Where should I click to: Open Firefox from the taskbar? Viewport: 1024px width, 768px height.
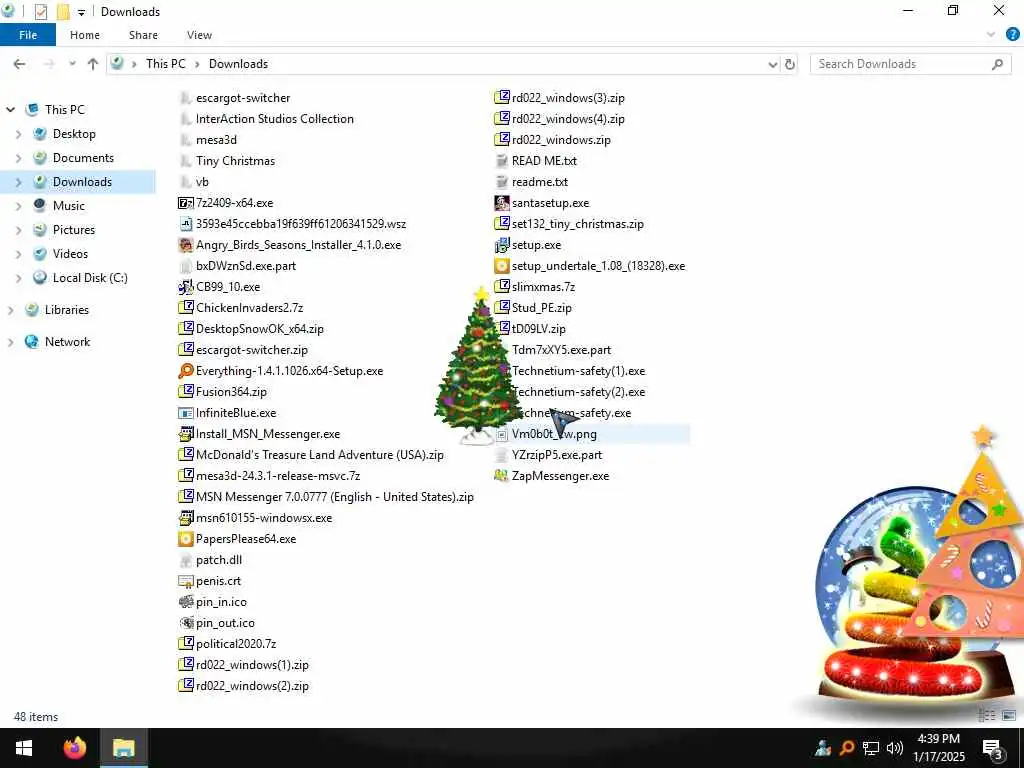coord(74,748)
